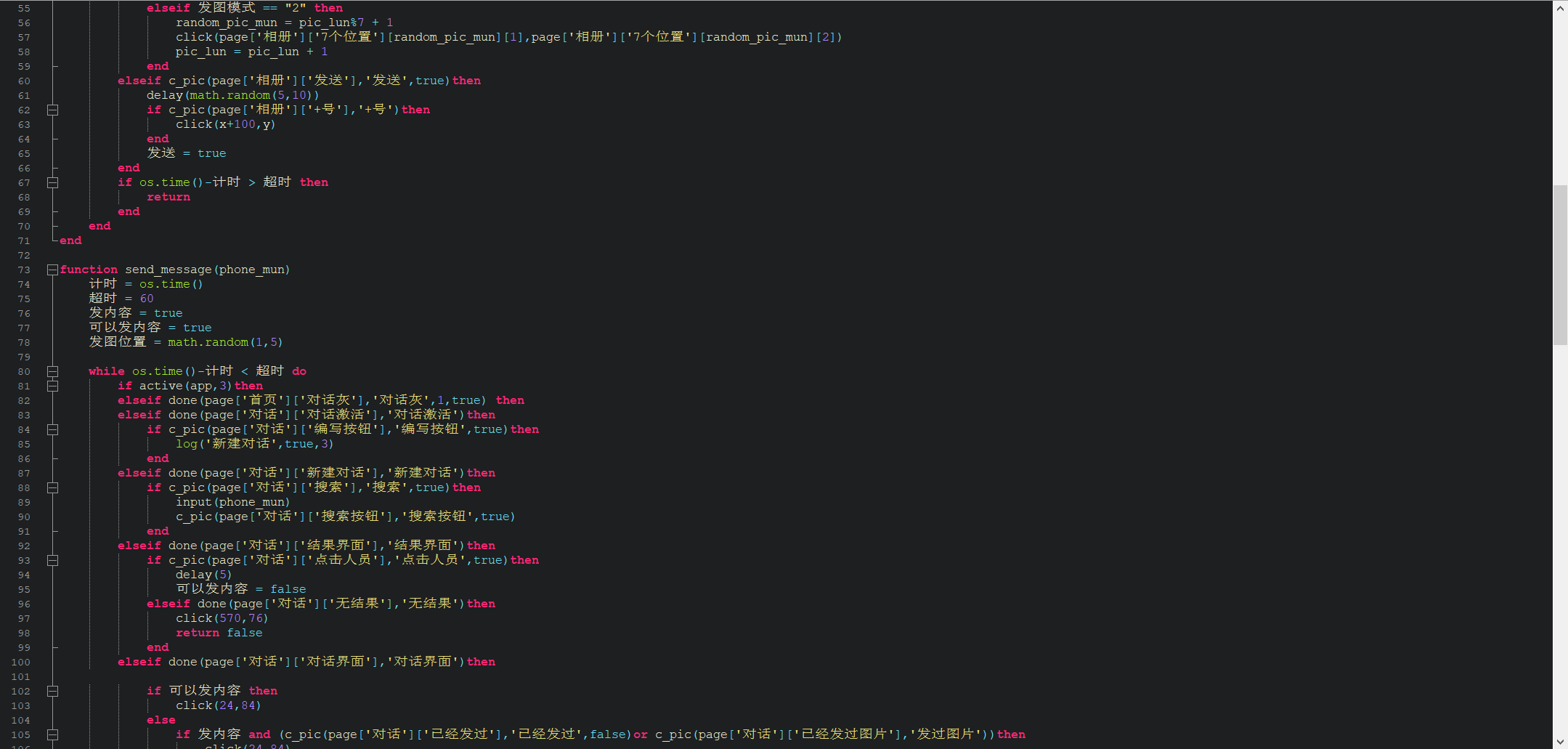Click 'random_pic_mun = pic_lun%7 + 1' on line 56

pos(285,23)
